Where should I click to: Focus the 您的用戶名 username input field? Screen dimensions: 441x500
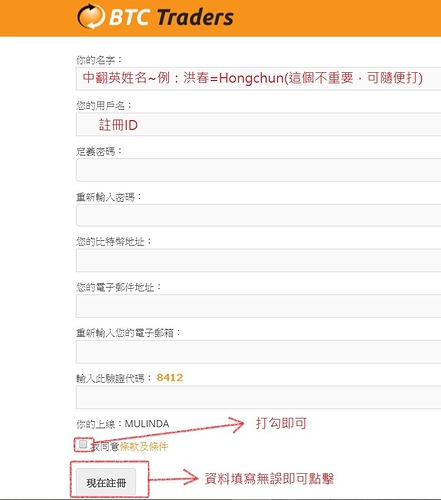[x=258, y=124]
